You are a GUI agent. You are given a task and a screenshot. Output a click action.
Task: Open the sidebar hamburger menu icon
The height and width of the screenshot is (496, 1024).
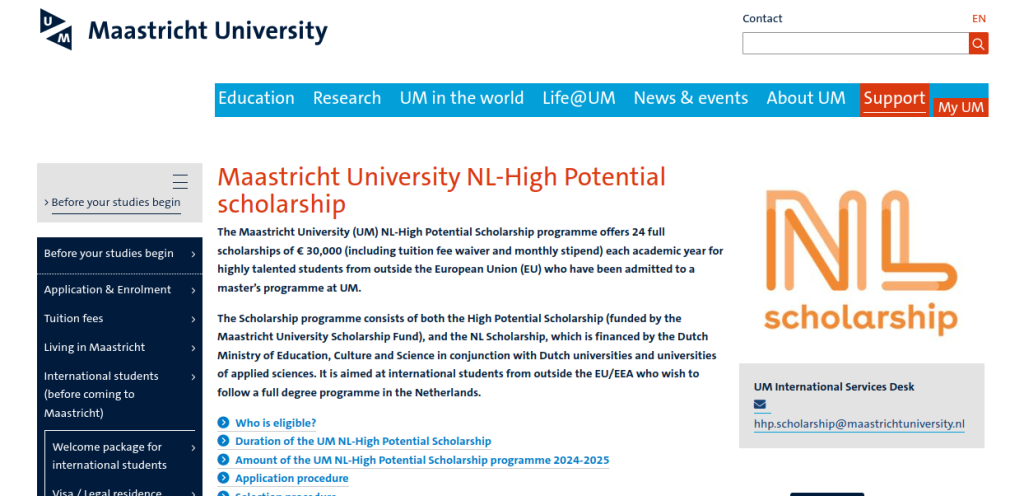click(x=180, y=181)
